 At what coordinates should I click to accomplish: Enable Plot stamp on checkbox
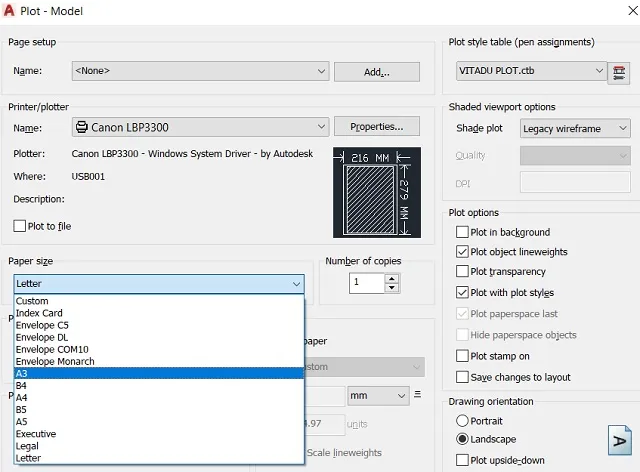click(462, 356)
